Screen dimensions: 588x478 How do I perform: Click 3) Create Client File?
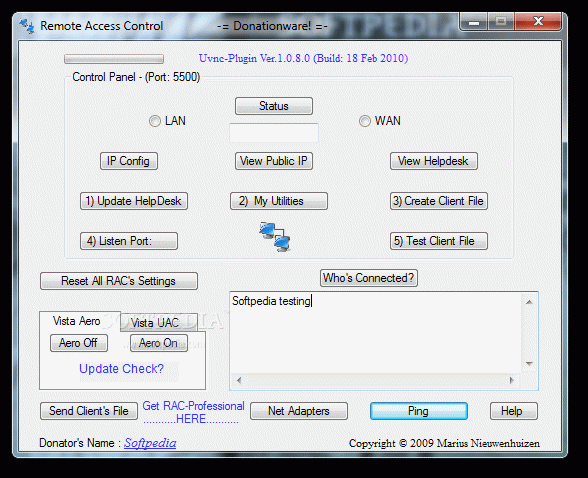(x=438, y=201)
